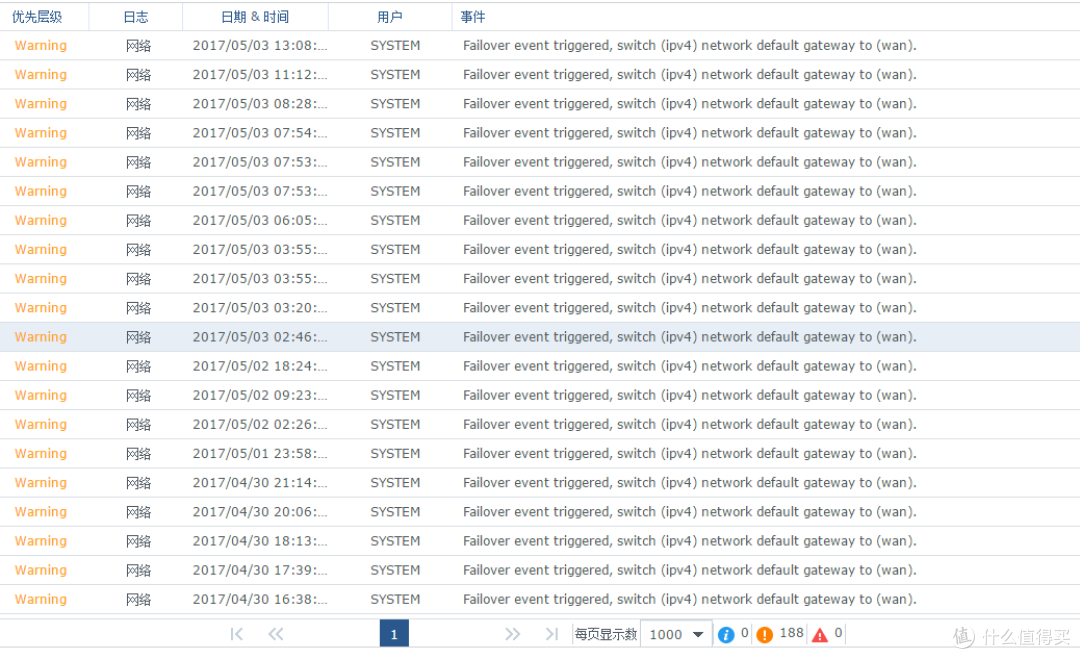This screenshot has width=1080, height=659.
Task: Click Warning label in the 13:08 row
Action: tap(41, 45)
